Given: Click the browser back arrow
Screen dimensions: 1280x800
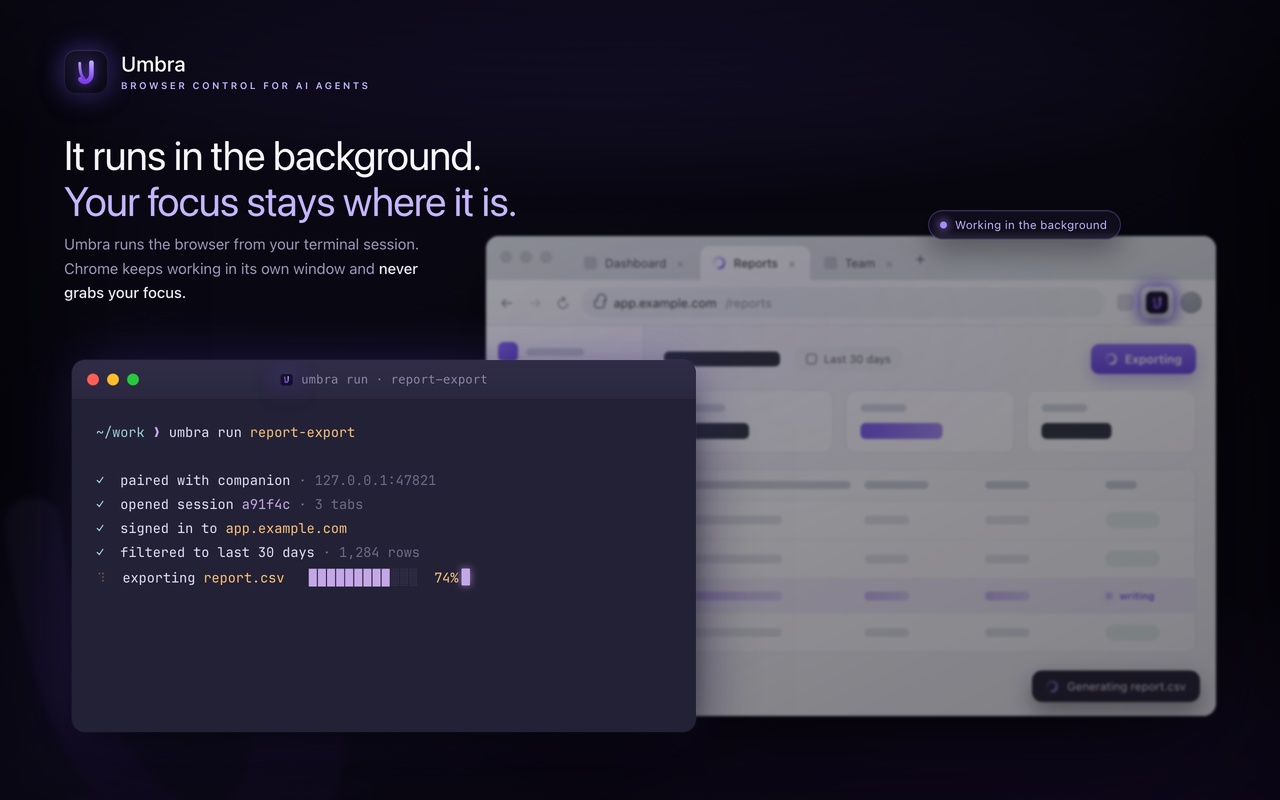Looking at the screenshot, I should [x=506, y=303].
